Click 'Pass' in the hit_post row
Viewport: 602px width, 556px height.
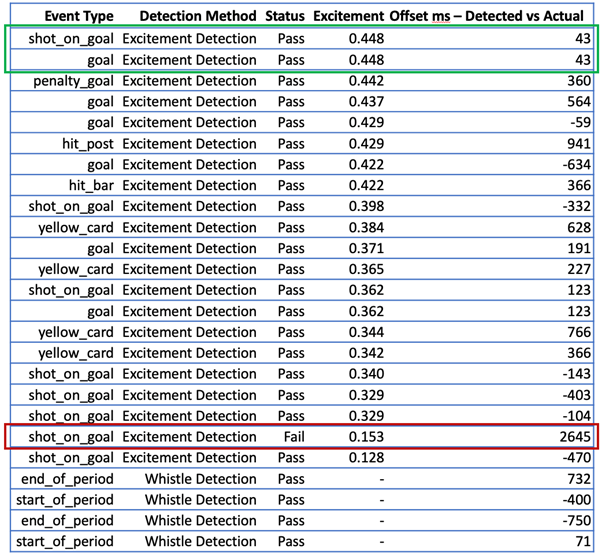click(x=291, y=144)
